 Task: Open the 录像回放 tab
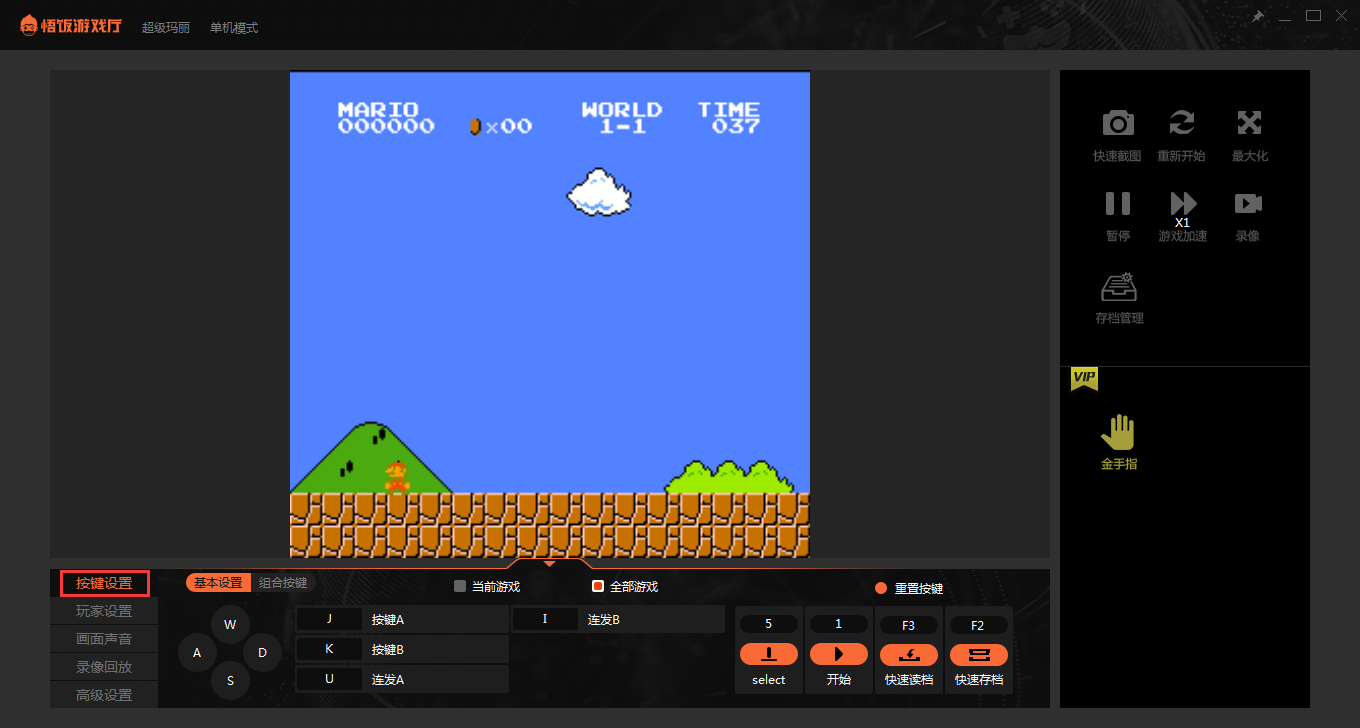pos(104,667)
